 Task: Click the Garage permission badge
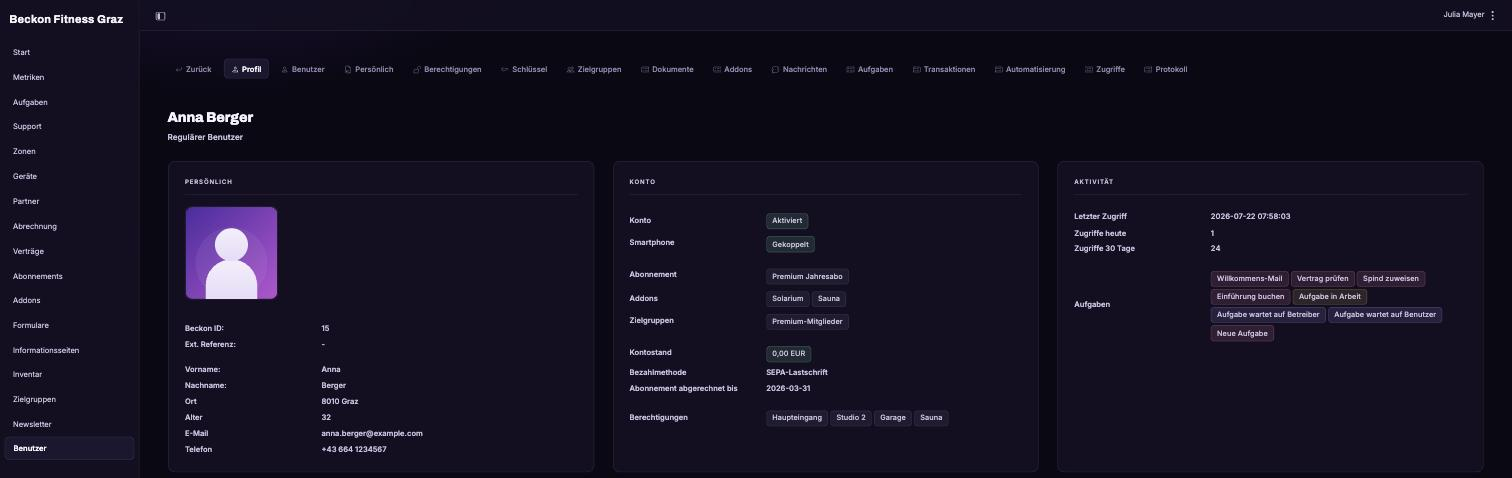click(893, 417)
